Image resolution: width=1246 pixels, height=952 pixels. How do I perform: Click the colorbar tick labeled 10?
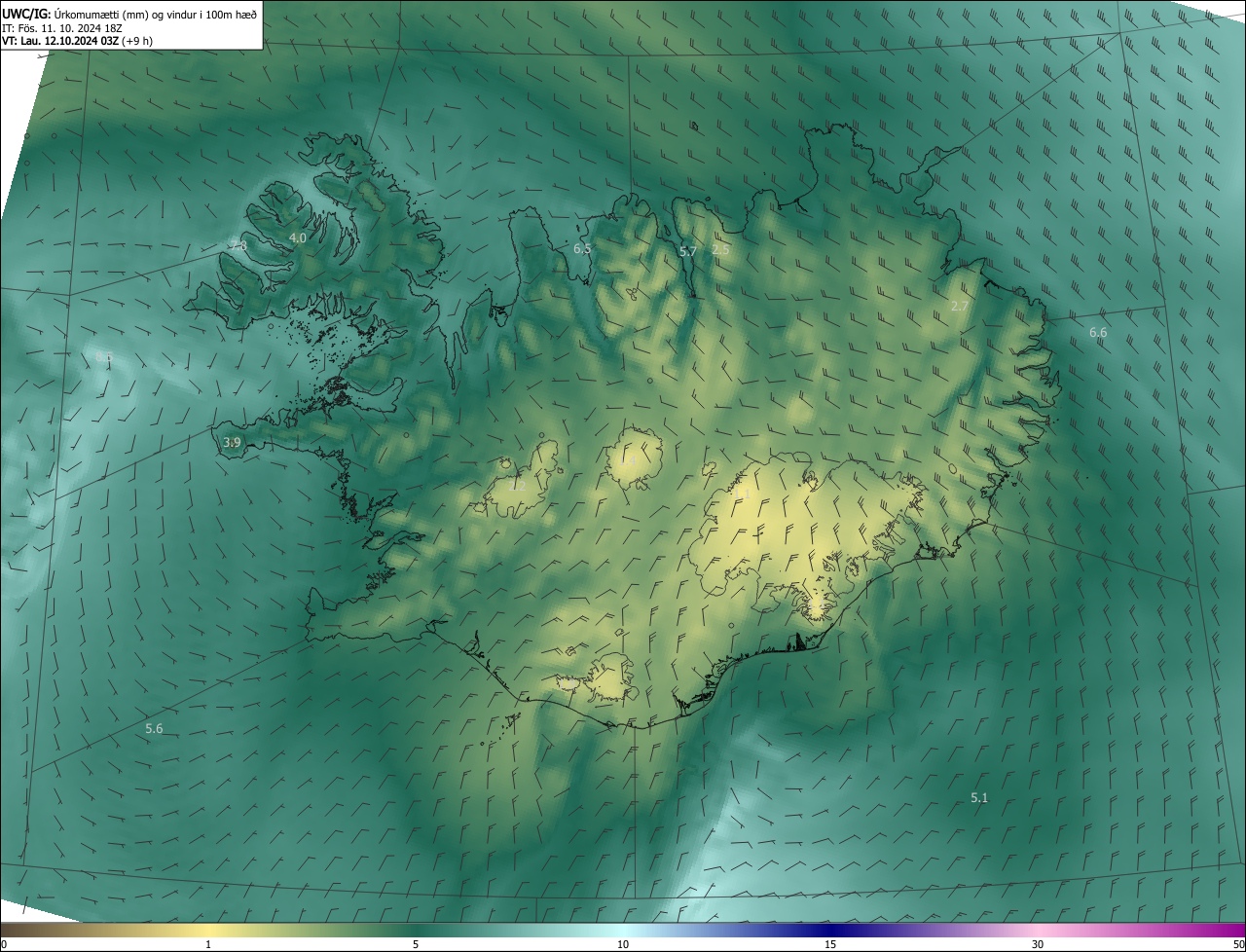pos(623,945)
